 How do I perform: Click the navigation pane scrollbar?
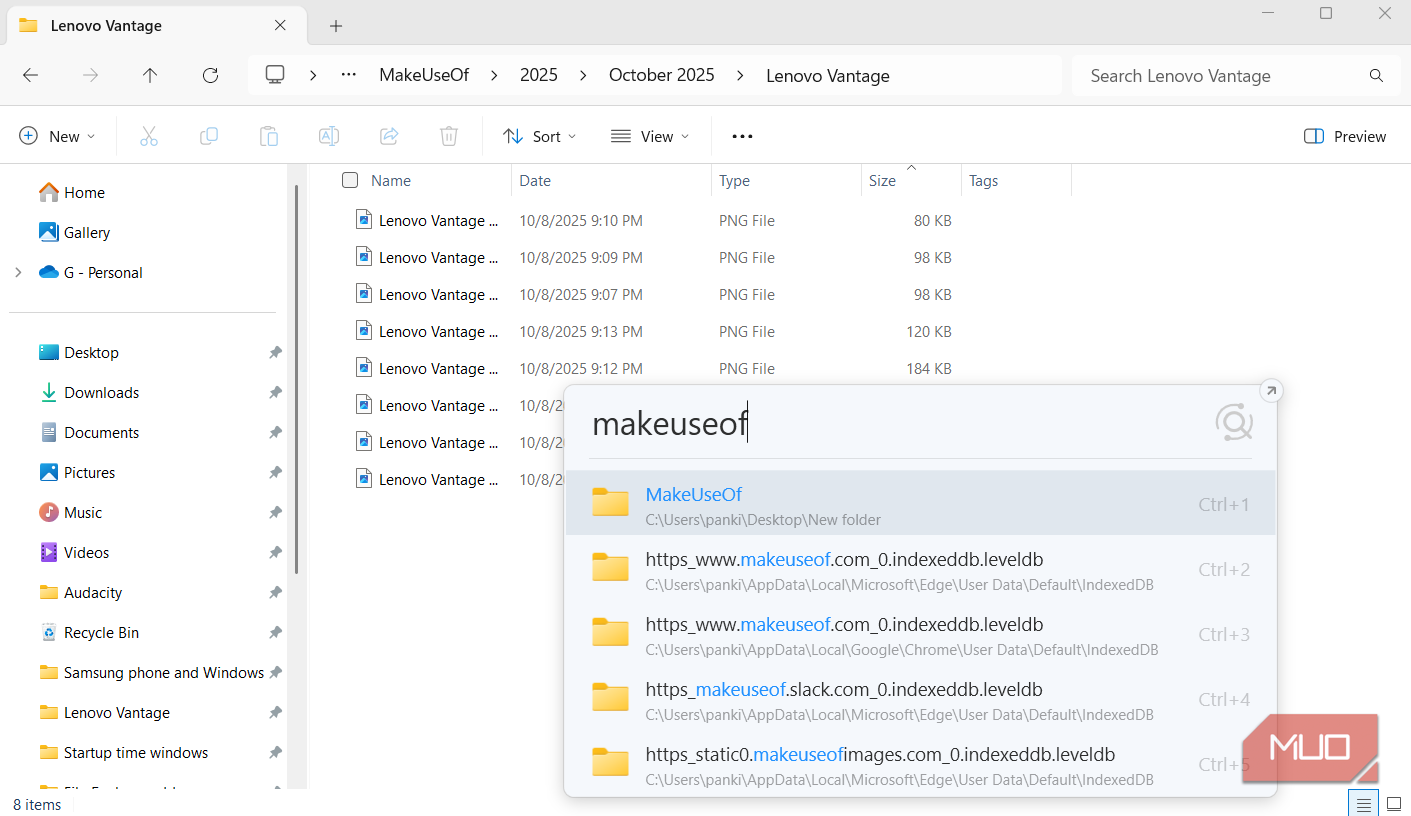[296, 380]
